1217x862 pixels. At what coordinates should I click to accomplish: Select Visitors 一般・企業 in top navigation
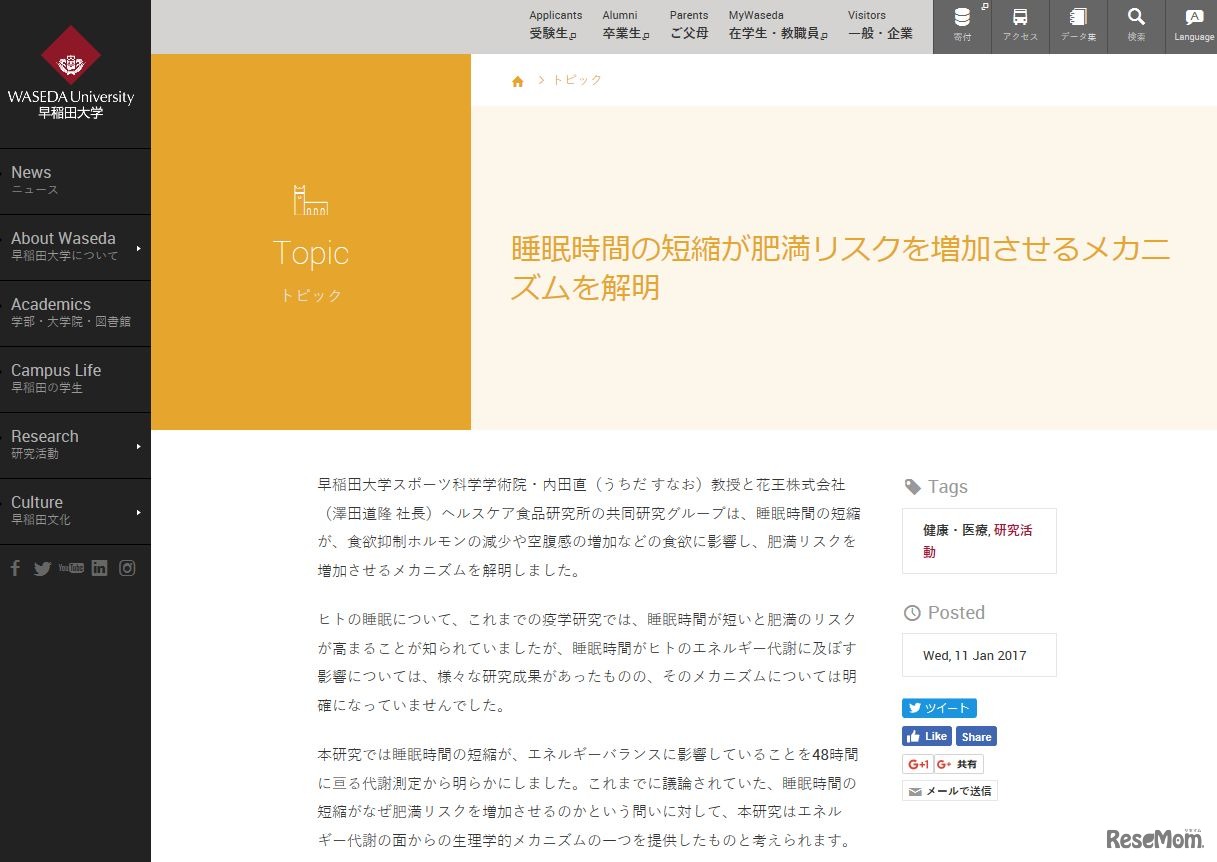880,25
